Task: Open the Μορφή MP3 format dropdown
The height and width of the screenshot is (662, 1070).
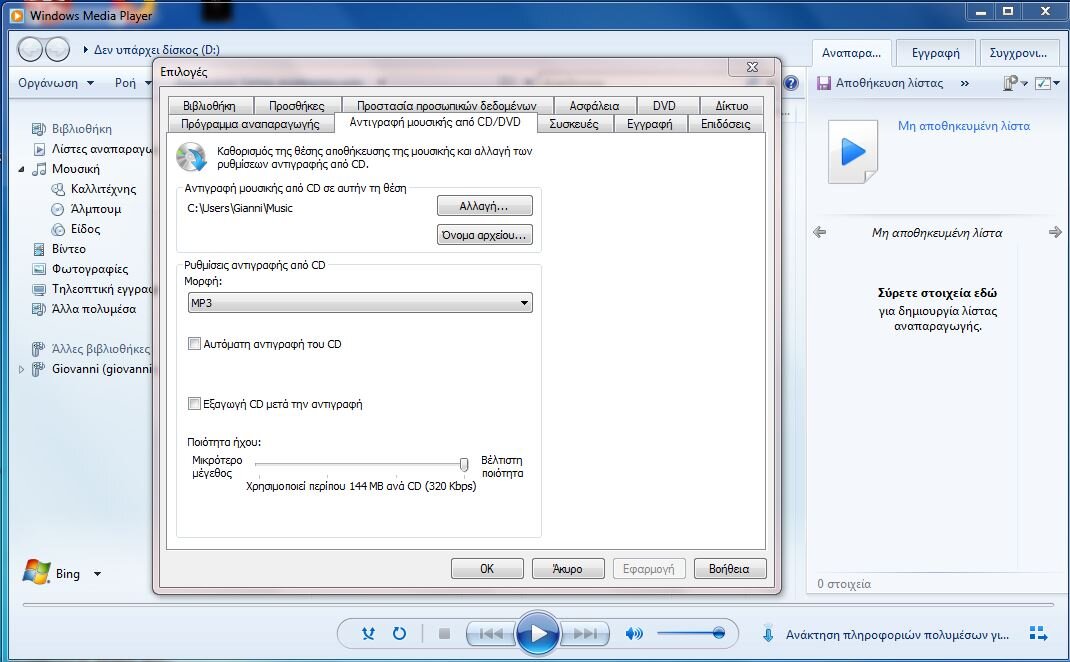Action: [x=360, y=303]
